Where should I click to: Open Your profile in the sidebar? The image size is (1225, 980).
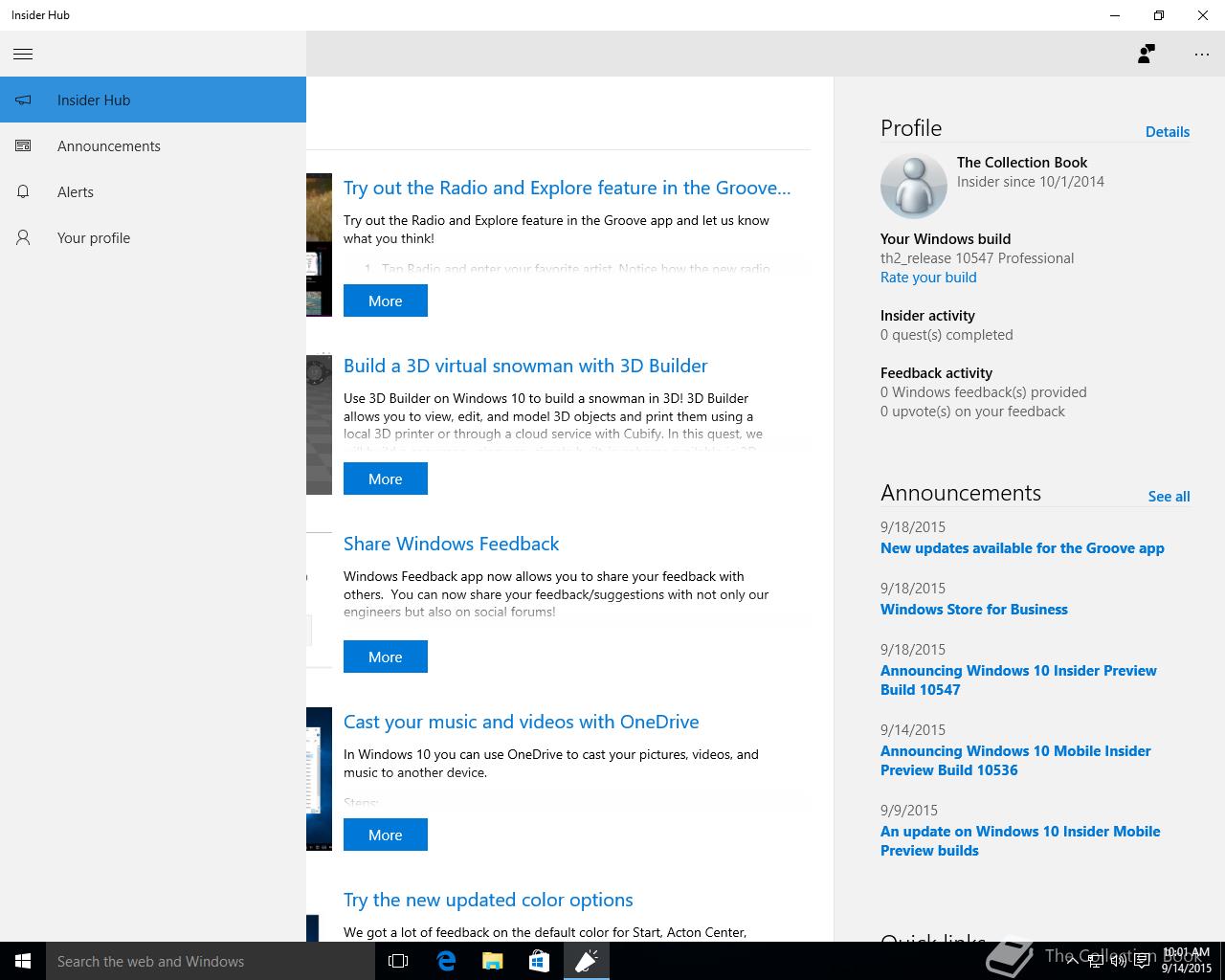click(153, 237)
